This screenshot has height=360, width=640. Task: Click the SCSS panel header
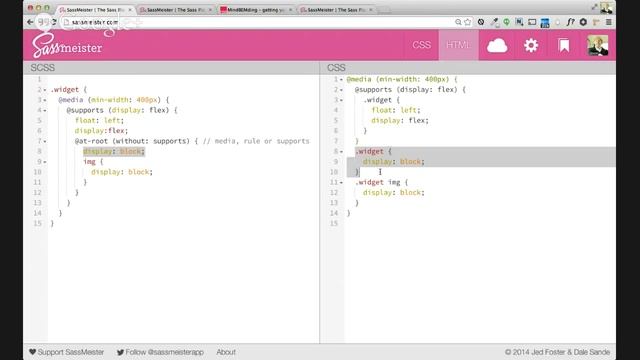click(171, 68)
